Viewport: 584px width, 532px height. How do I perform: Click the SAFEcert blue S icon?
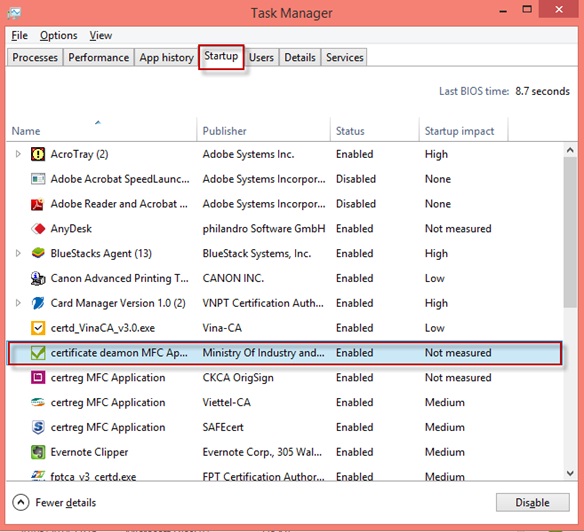click(x=38, y=427)
